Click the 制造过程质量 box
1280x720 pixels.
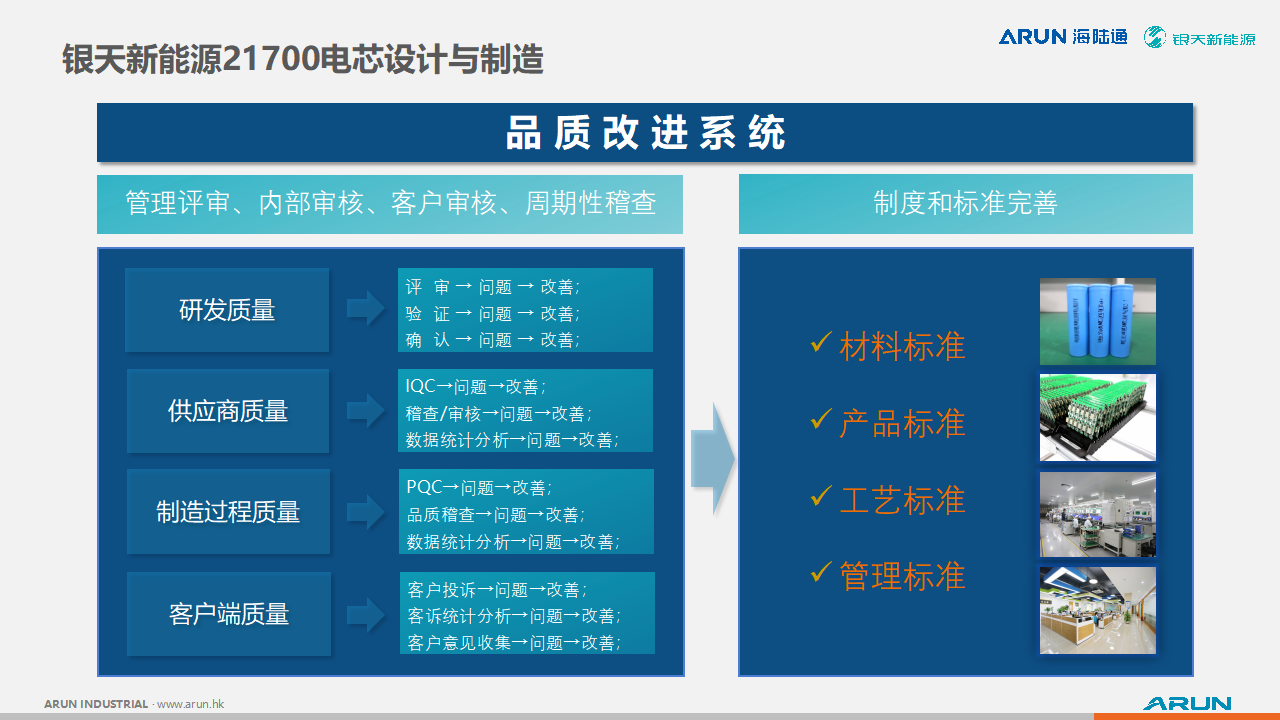pos(228,512)
